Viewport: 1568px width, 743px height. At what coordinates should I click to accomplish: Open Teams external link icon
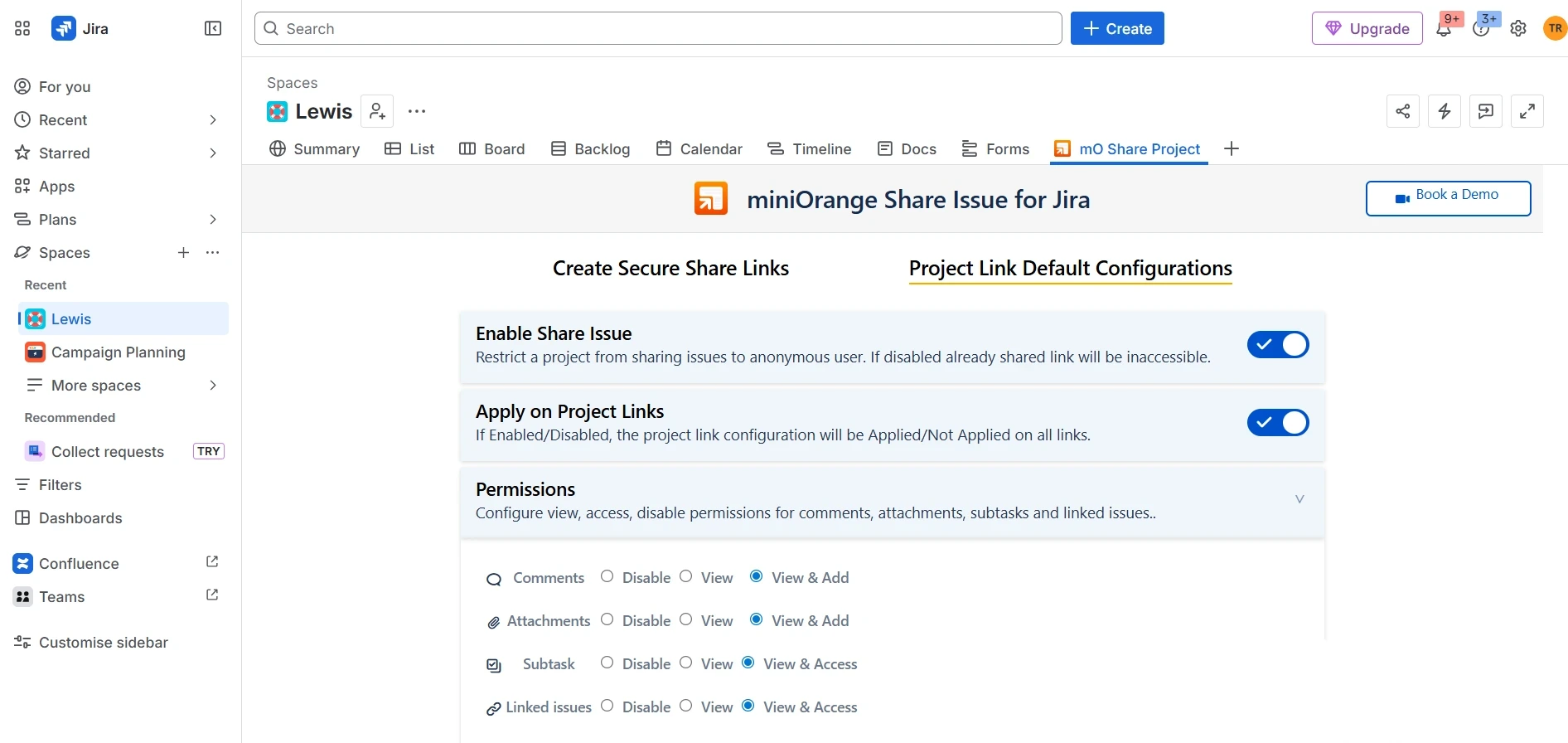(x=212, y=595)
